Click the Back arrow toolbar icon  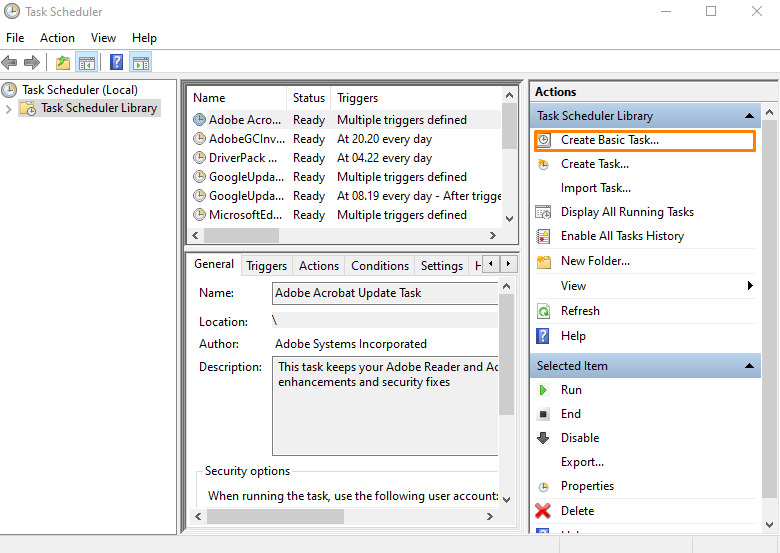point(9,63)
